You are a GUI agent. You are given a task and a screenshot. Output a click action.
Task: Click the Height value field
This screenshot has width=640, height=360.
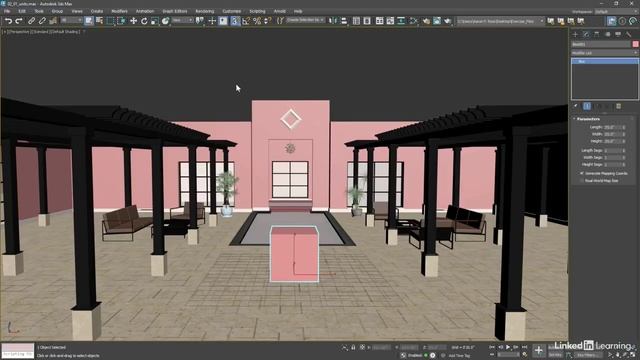click(612, 141)
